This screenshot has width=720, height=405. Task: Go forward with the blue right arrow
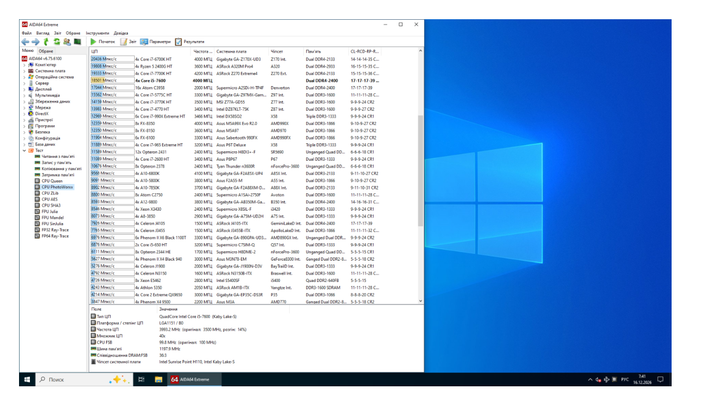click(x=35, y=42)
